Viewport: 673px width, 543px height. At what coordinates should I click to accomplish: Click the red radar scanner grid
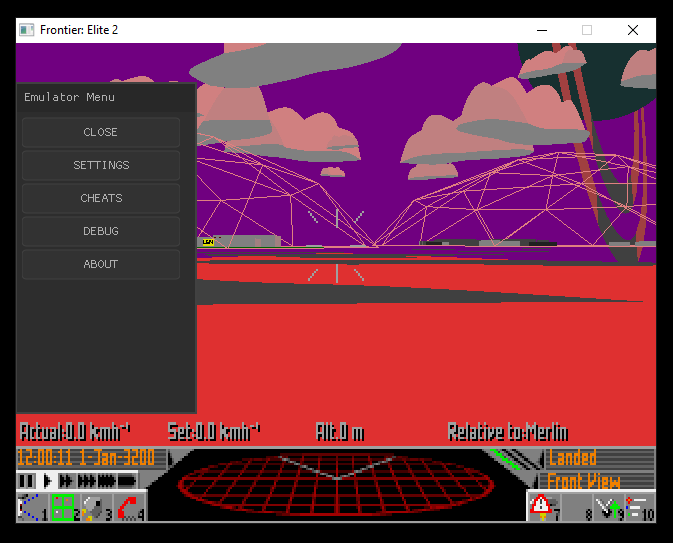click(x=336, y=484)
